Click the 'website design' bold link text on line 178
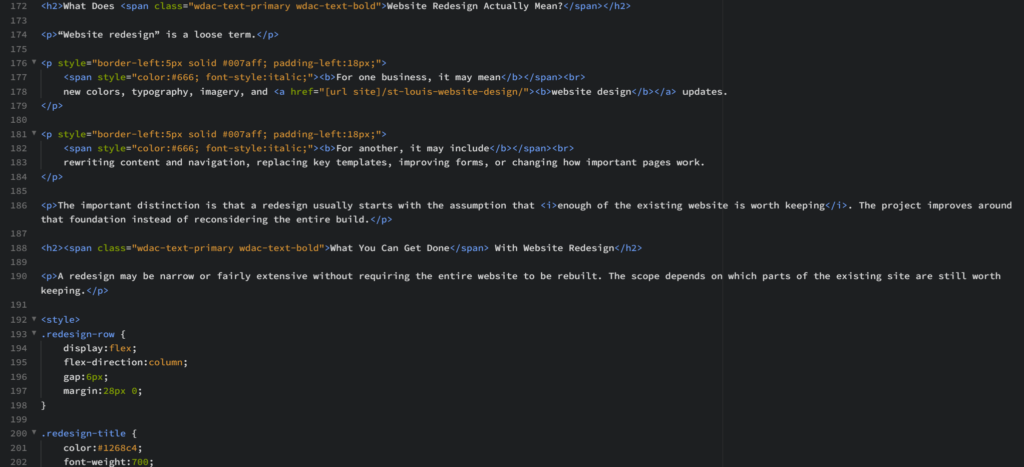Image resolution: width=1024 pixels, height=467 pixels. pos(592,92)
